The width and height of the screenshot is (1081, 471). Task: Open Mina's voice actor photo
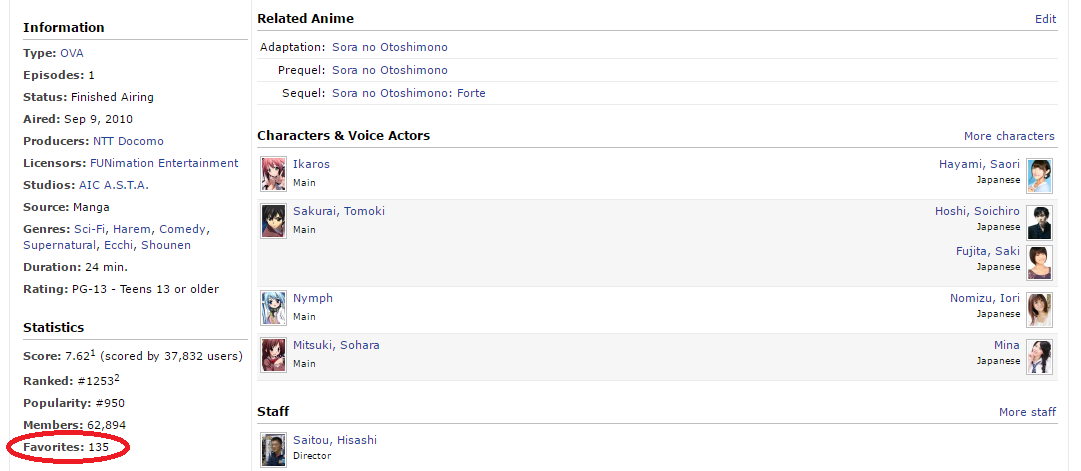click(x=1040, y=354)
